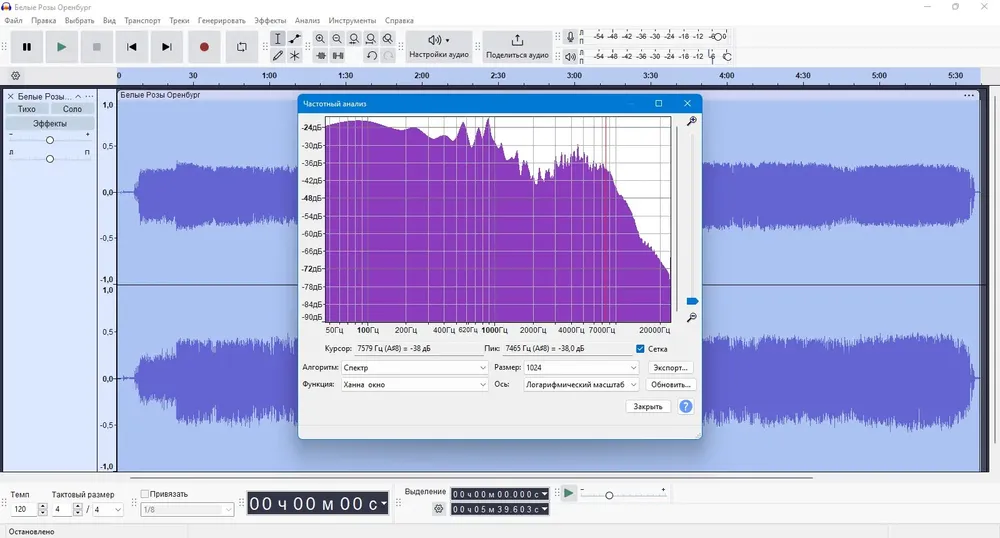Screen dimensions: 1000x538
Task: Expand the Размер dropdown showing 1024
Action: [x=581, y=368]
